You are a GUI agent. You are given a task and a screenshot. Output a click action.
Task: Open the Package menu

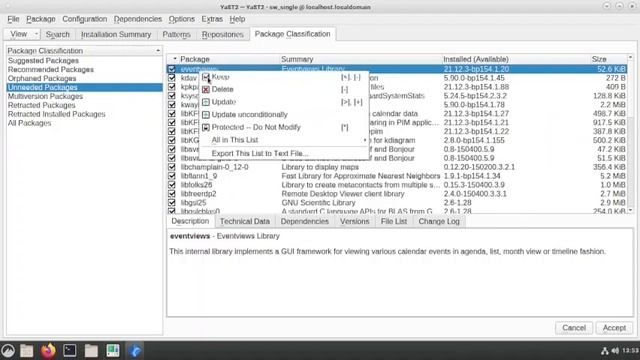click(x=40, y=19)
